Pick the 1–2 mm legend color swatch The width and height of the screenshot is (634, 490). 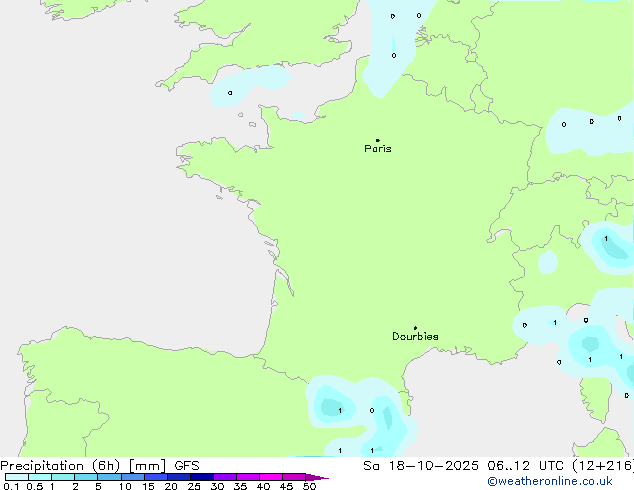63,477
